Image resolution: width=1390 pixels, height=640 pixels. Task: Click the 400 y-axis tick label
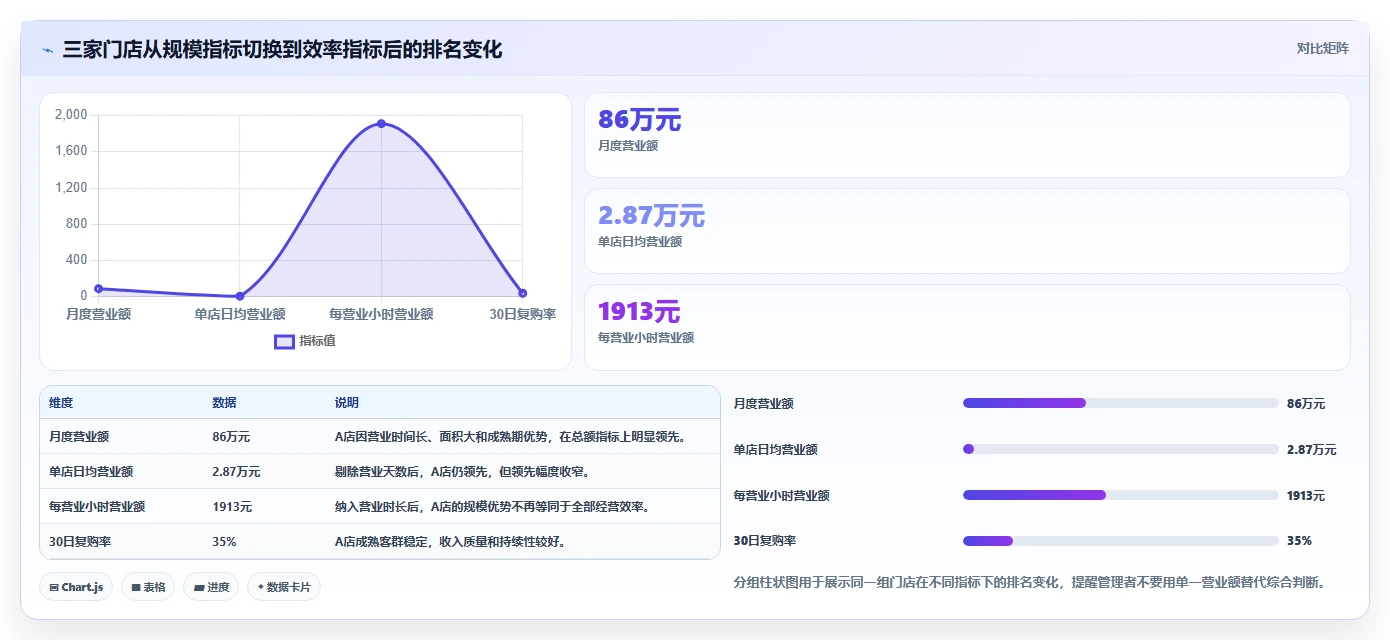pyautogui.click(x=76, y=260)
